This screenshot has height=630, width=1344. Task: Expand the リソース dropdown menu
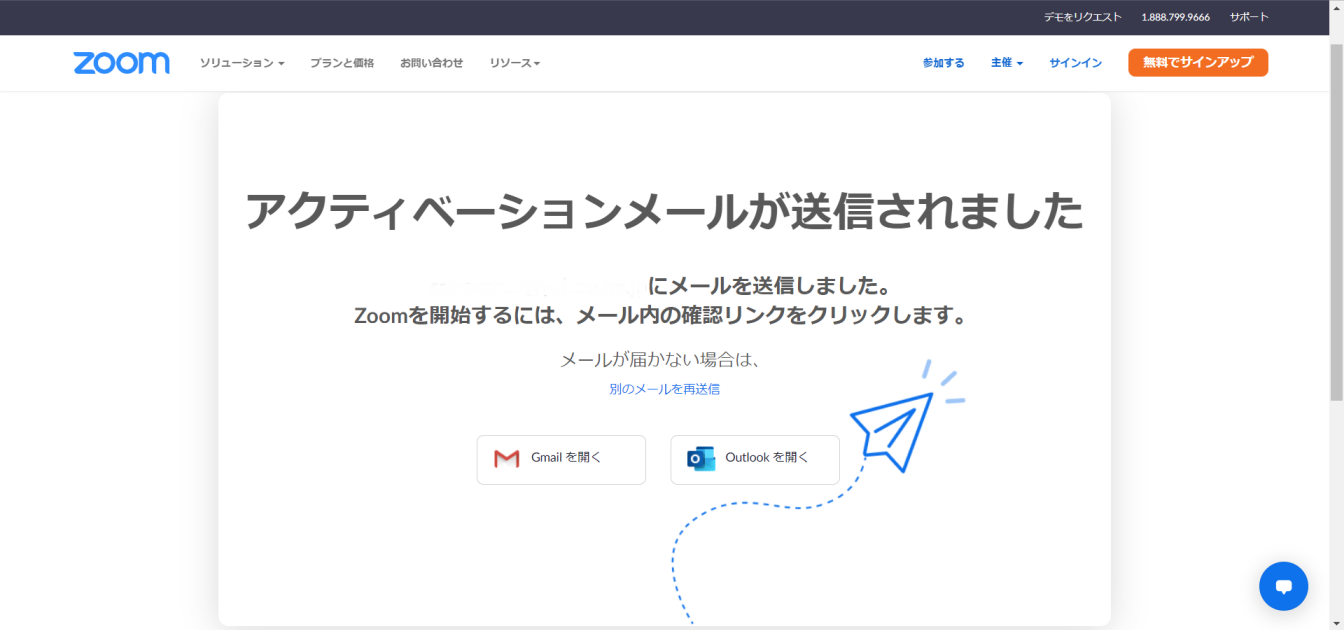[x=514, y=63]
